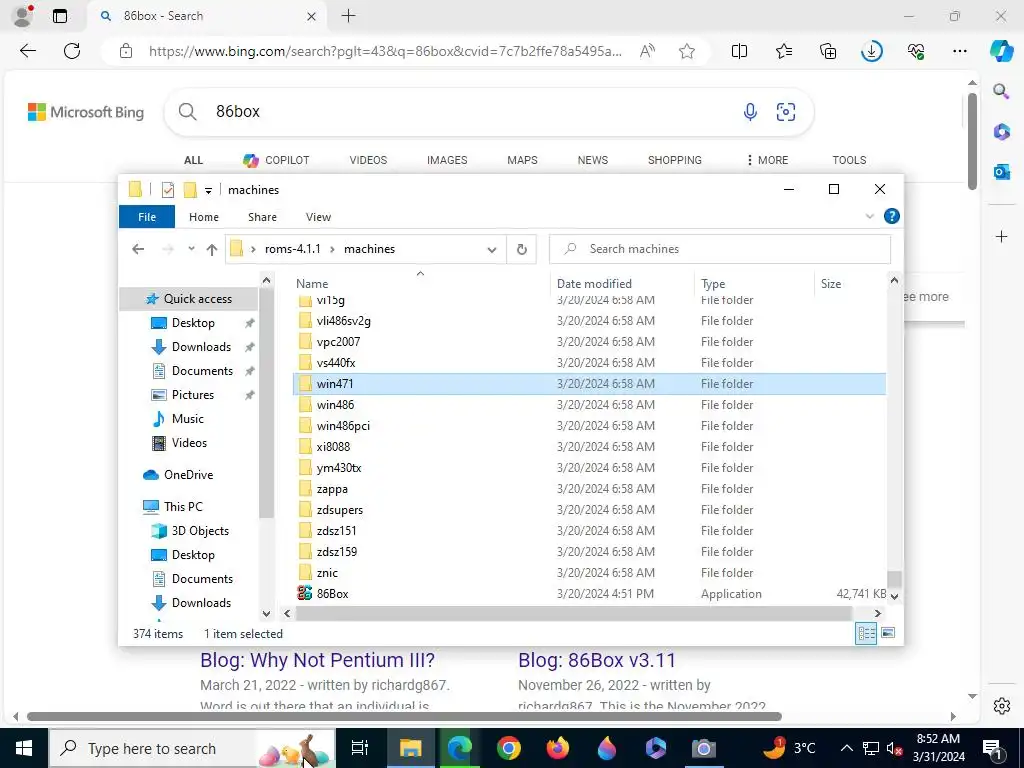Open Outlook from Edge sidebar
This screenshot has width=1024, height=768.
click(1001, 172)
